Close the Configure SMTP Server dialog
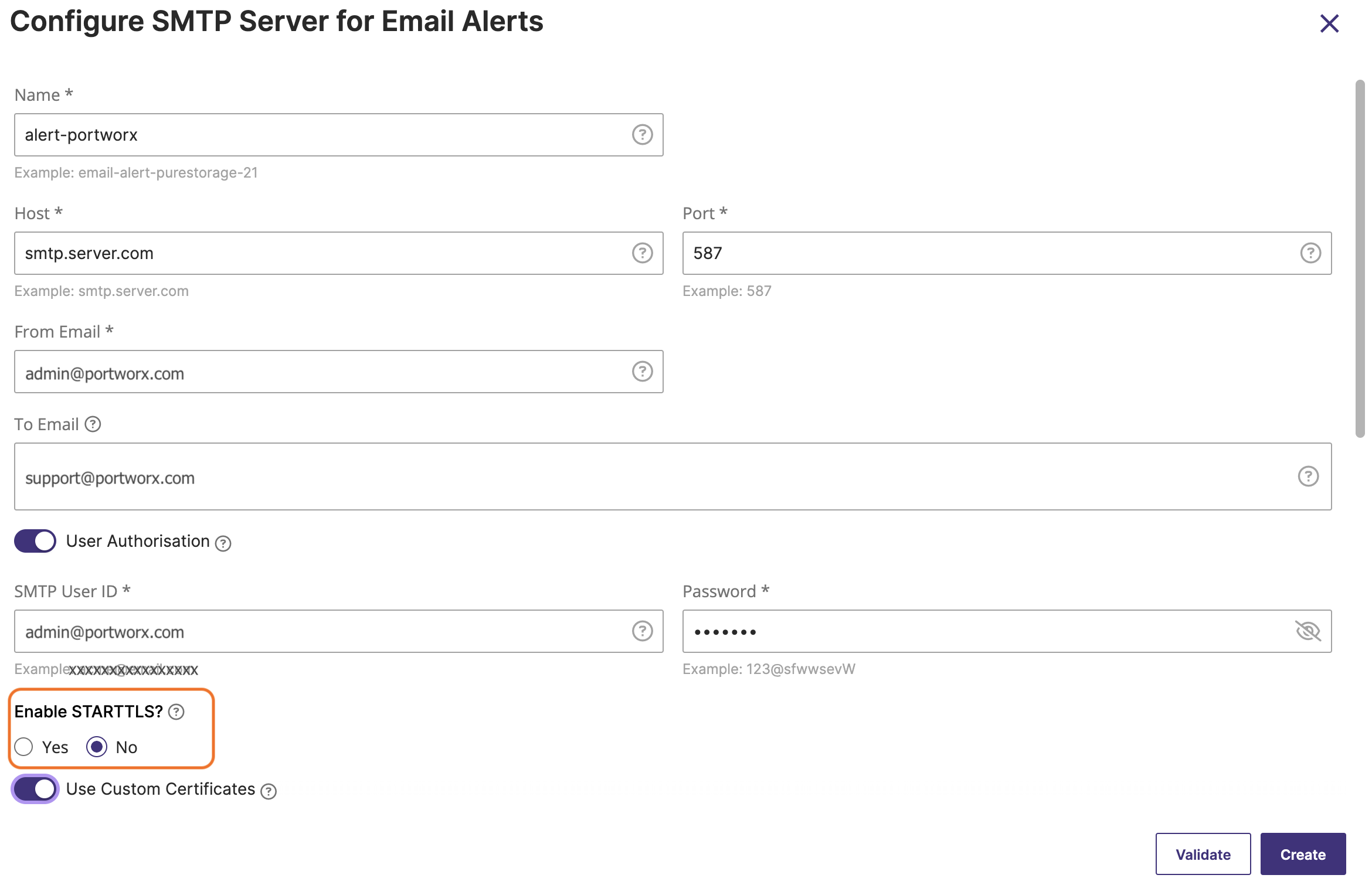 (1329, 23)
